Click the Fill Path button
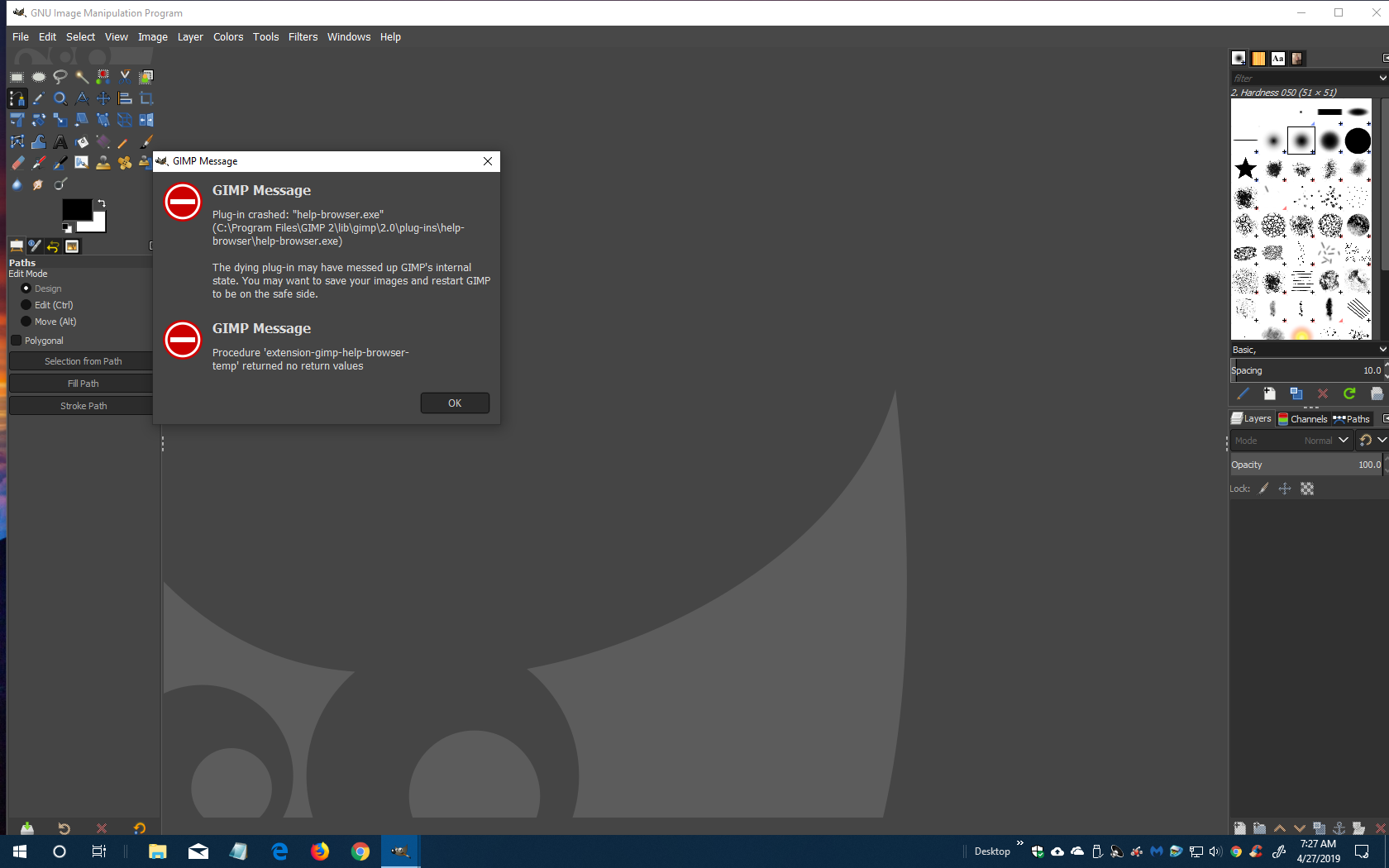Image resolution: width=1389 pixels, height=868 pixels. [x=82, y=384]
